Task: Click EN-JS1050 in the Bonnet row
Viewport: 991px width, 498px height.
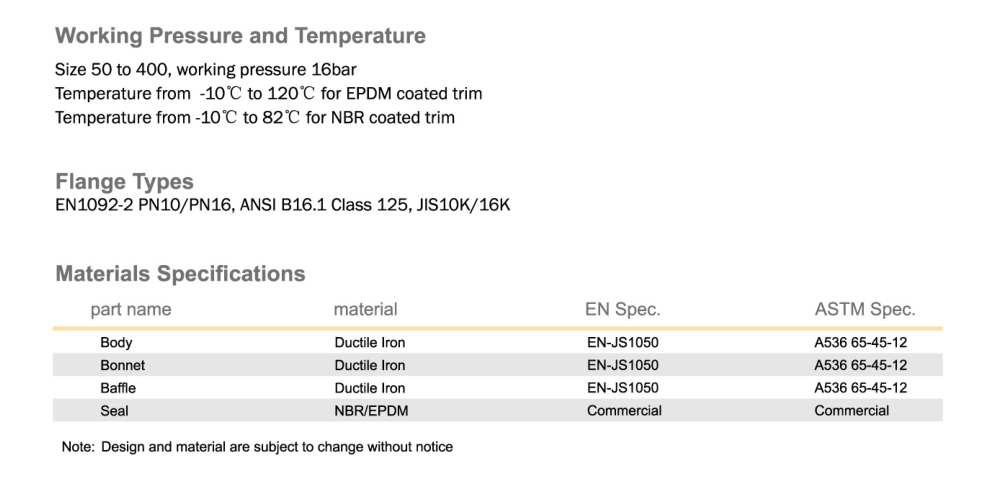Action: [622, 365]
